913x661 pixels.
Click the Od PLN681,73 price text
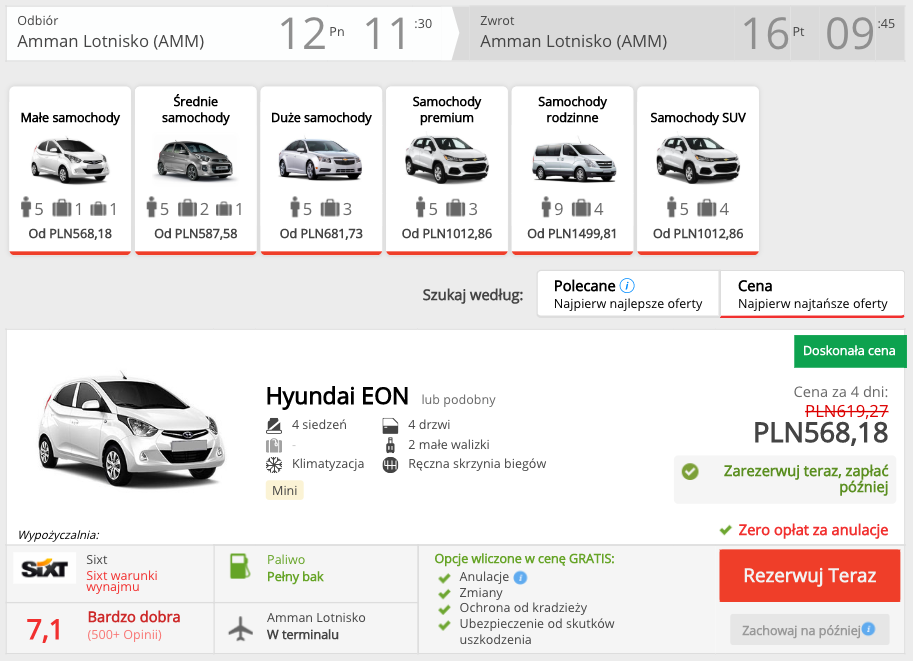[321, 234]
